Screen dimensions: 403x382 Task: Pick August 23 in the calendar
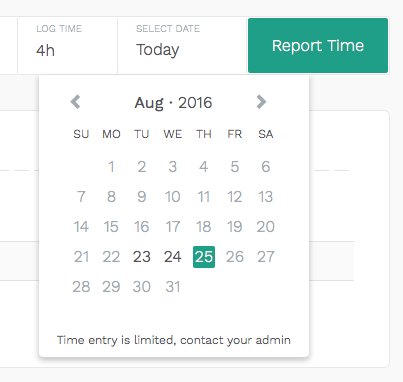142,257
